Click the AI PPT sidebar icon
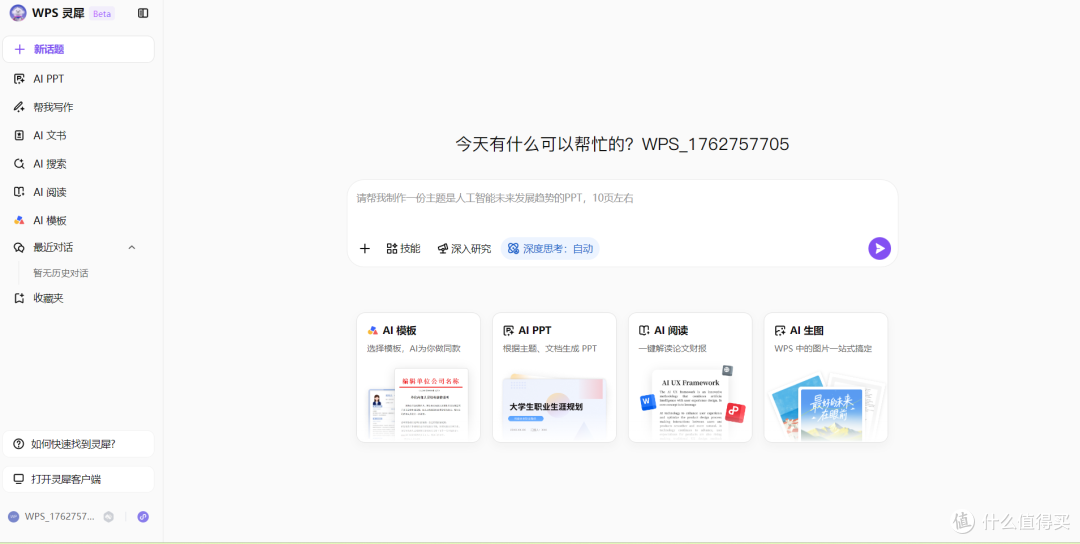 pyautogui.click(x=19, y=79)
